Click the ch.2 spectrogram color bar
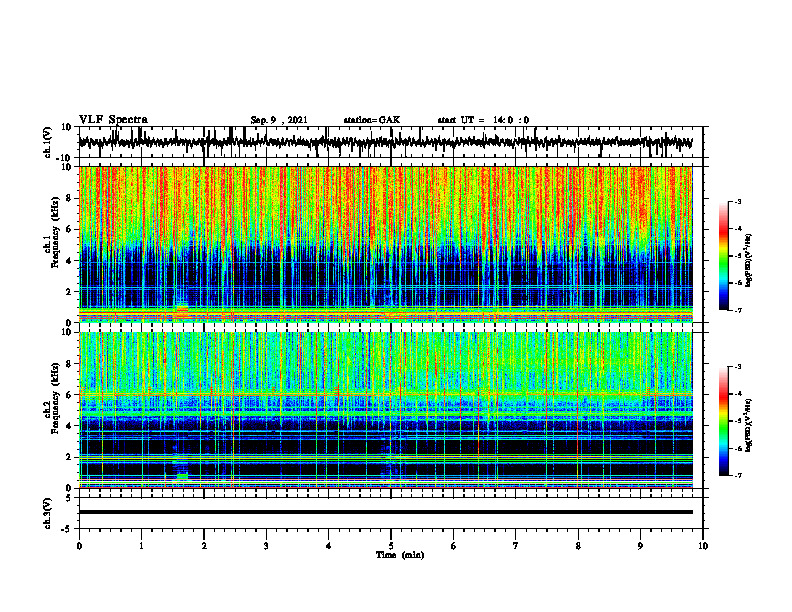792x612 pixels. click(x=724, y=421)
